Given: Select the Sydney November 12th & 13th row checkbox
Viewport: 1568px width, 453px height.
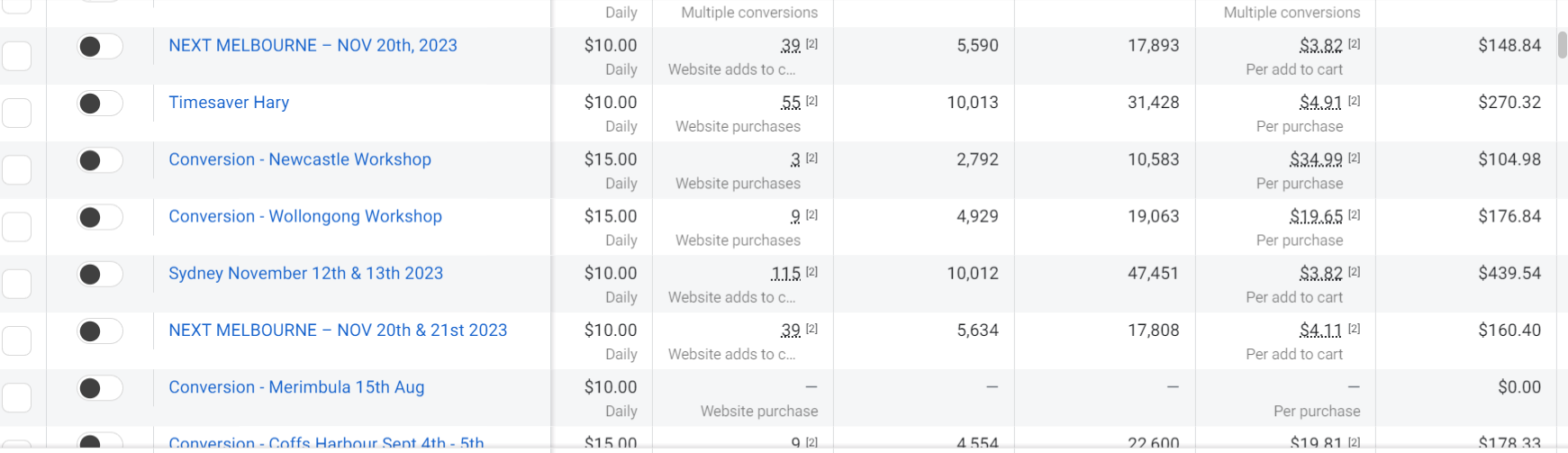Looking at the screenshot, I should 16,283.
